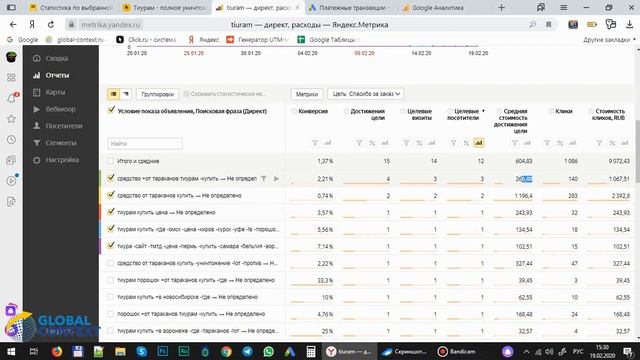Open the browser downloads icon
640x360 pixels.
[629, 24]
